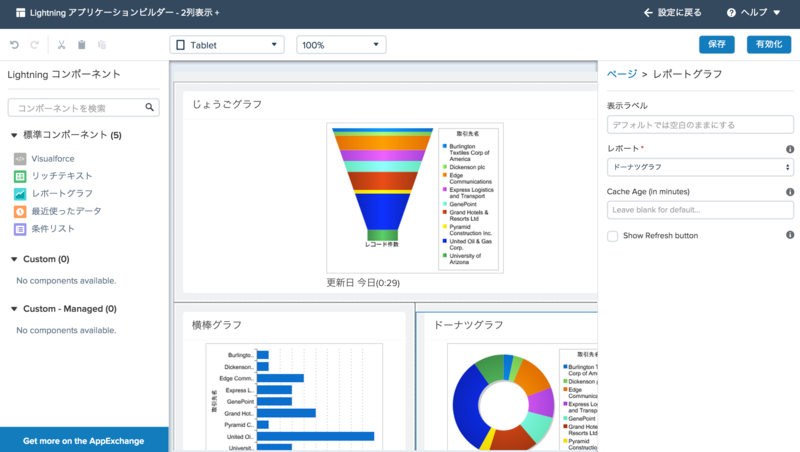Open the ヘルプ dropdown menu
Image resolution: width=800 pixels, height=452 pixels.
754,13
